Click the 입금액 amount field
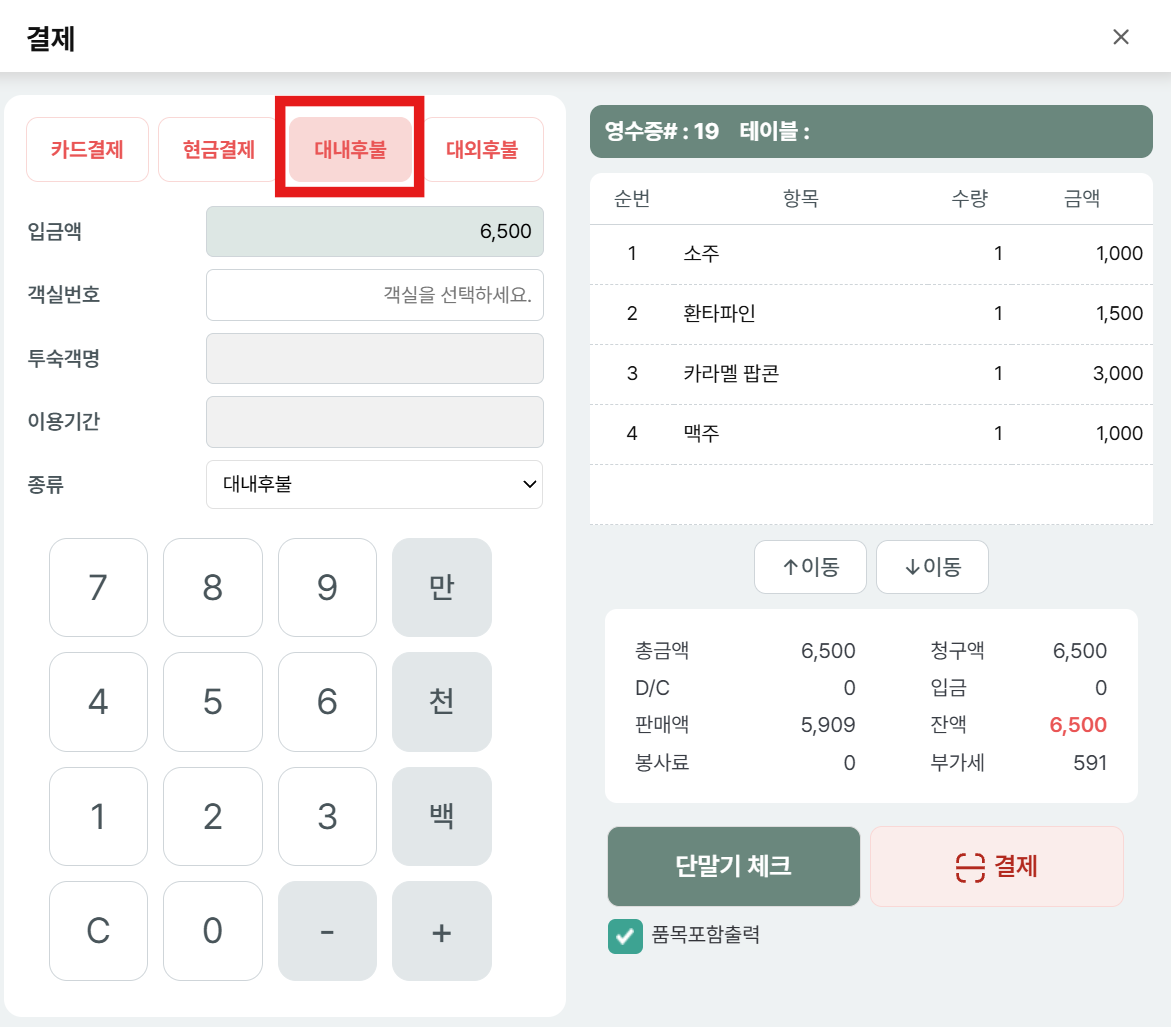Viewport: 1171px width, 1027px height. (x=375, y=232)
